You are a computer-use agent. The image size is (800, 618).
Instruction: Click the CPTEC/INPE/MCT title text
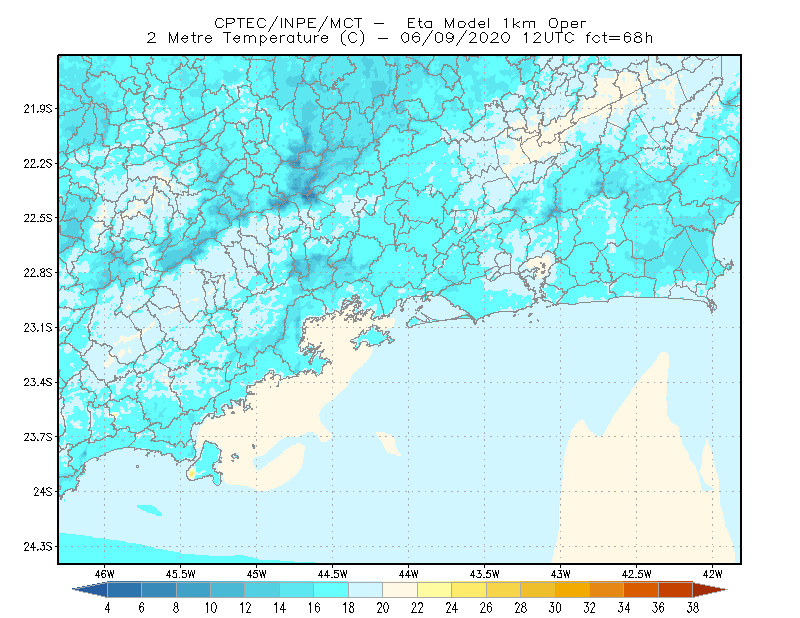tap(288, 23)
